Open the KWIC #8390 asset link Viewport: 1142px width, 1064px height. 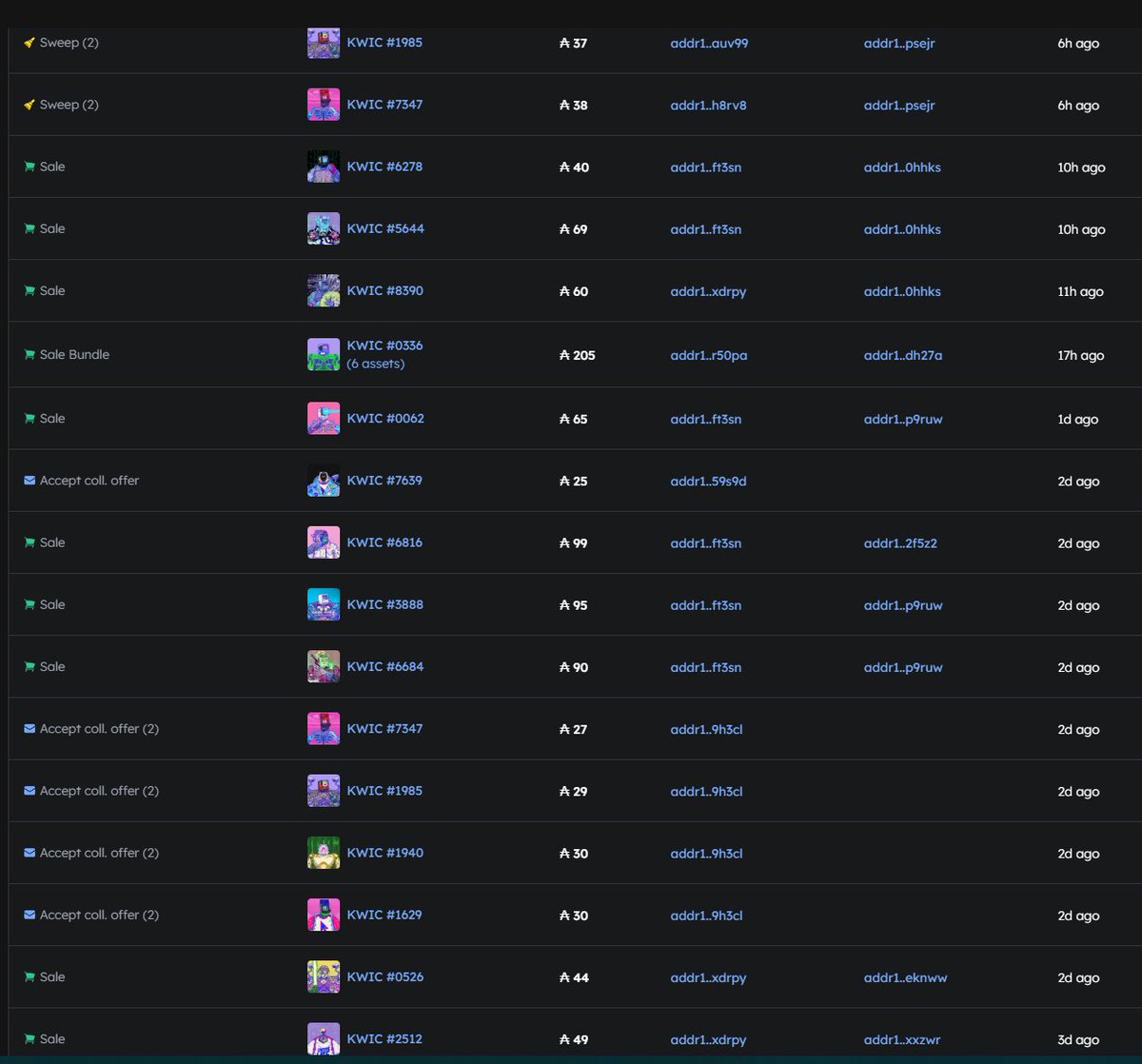[385, 290]
